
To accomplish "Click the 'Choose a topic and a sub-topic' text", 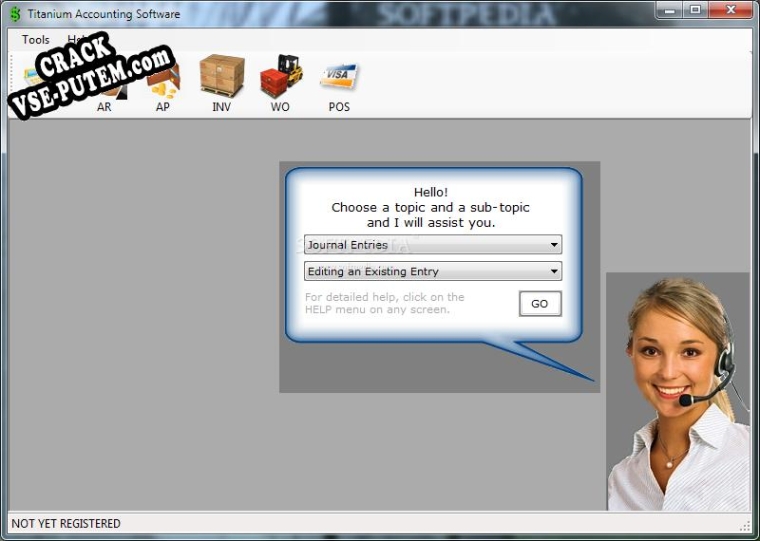I will pos(430,207).
